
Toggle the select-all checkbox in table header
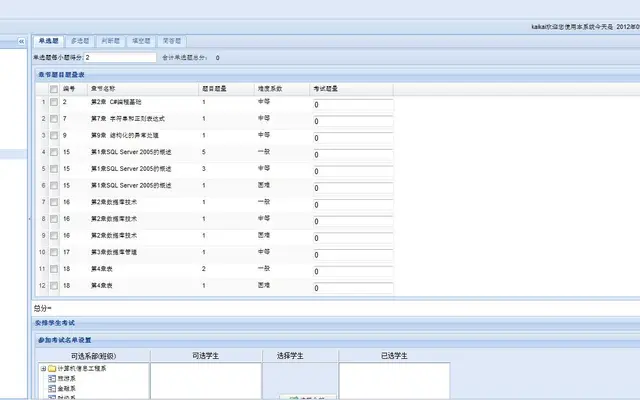coord(53,89)
